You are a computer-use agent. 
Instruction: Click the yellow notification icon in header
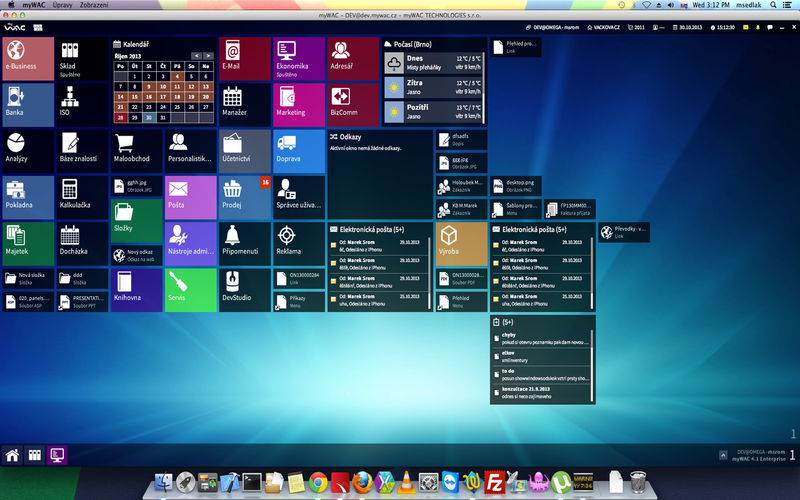pos(746,28)
